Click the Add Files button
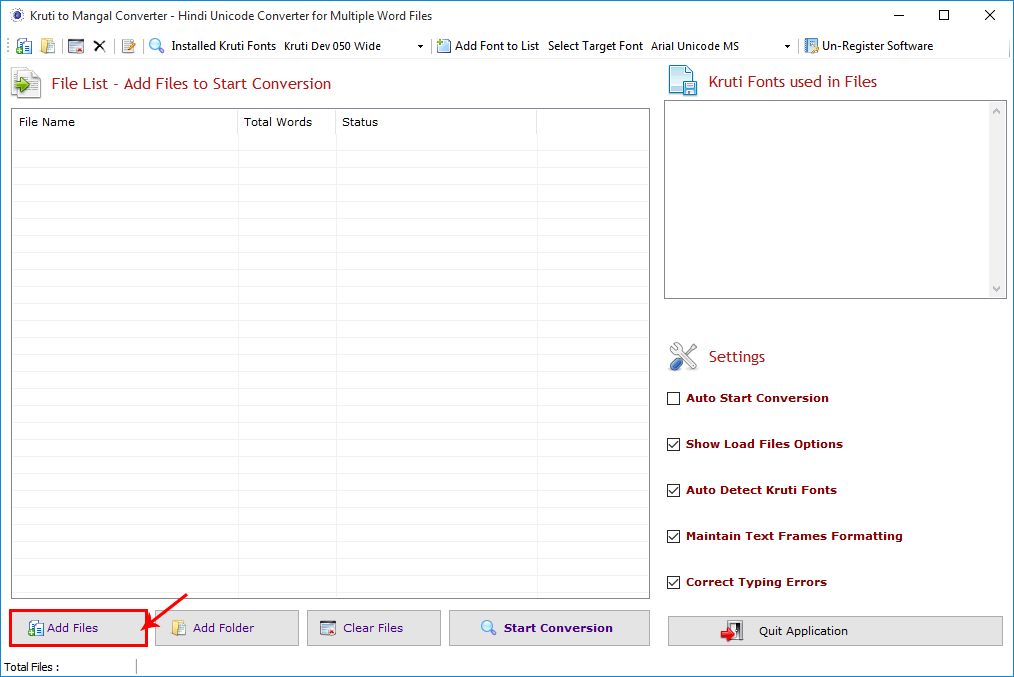Viewport: 1014px width, 677px height. click(78, 628)
